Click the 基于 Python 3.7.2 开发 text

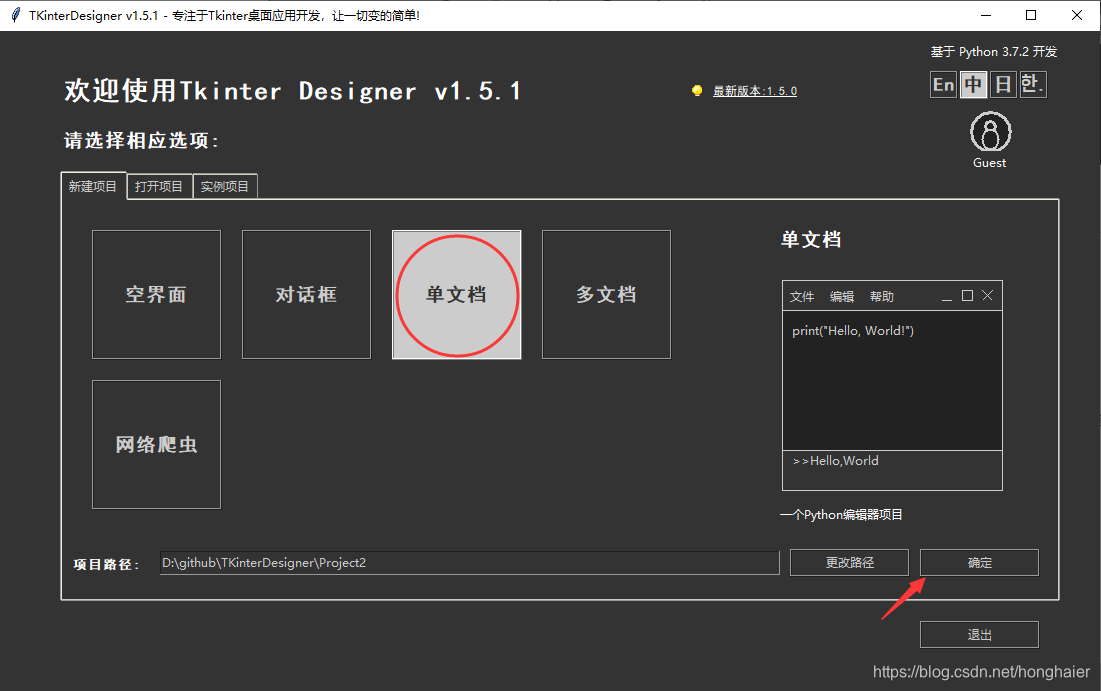(x=994, y=51)
